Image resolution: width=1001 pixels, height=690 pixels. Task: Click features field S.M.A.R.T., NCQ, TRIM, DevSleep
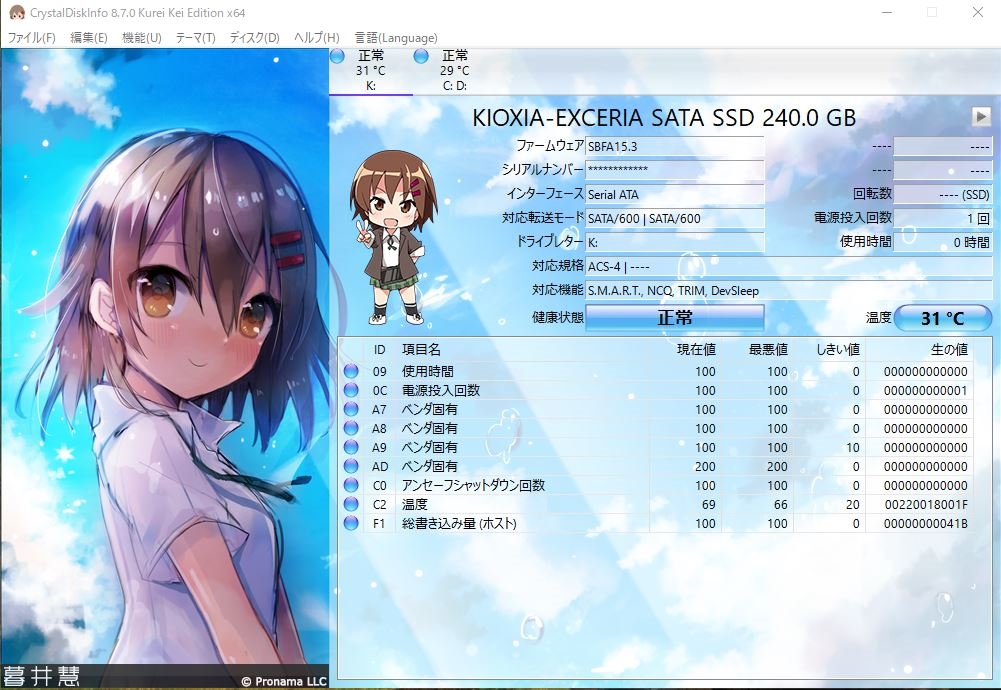[x=789, y=290]
